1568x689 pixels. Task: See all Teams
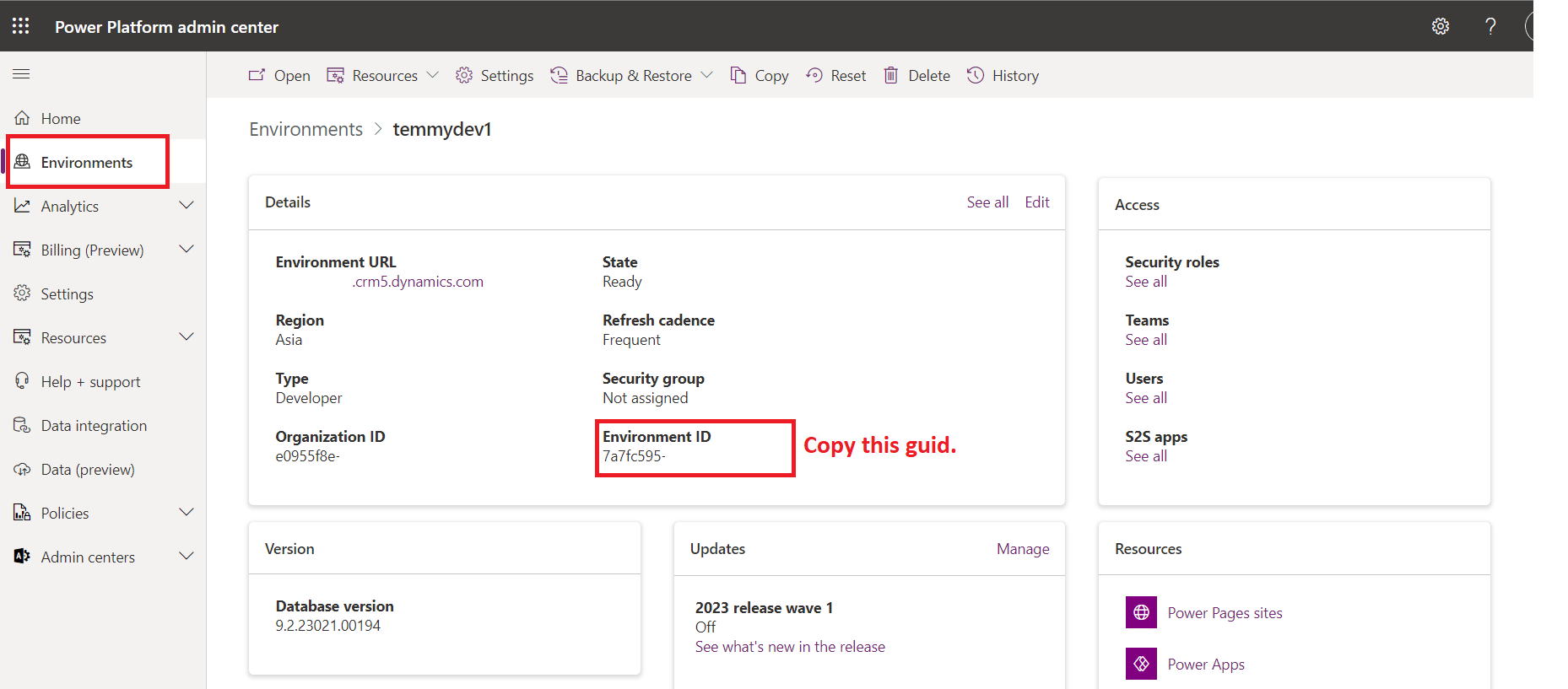[1146, 340]
